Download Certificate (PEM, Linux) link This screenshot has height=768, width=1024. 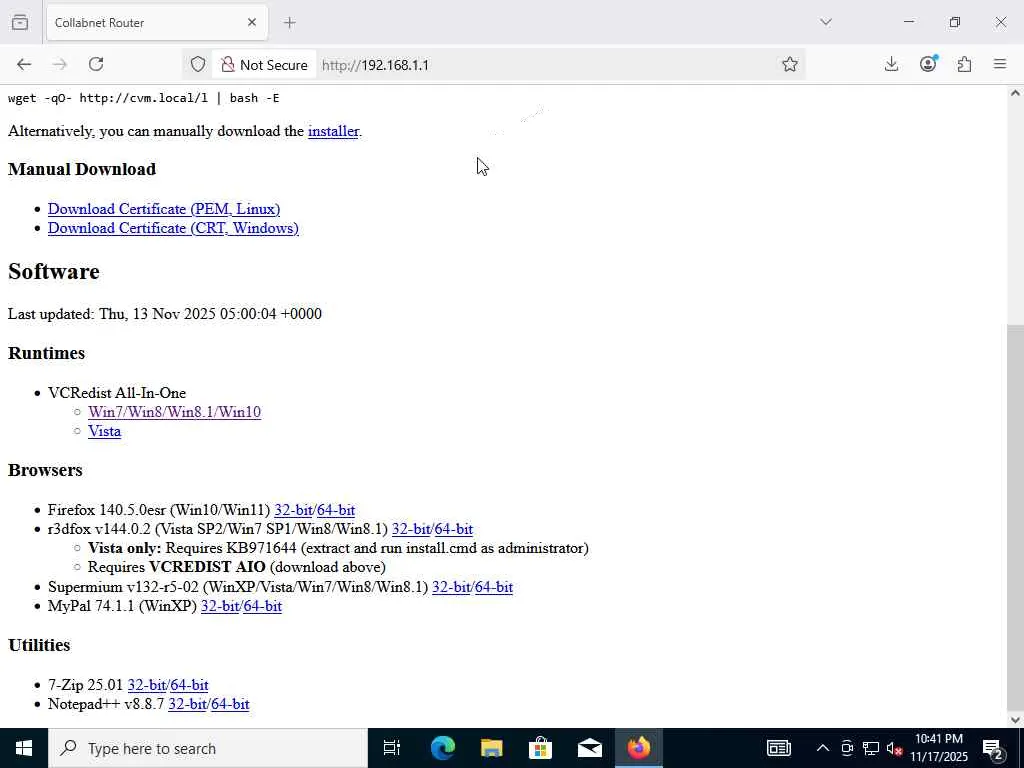click(x=164, y=209)
